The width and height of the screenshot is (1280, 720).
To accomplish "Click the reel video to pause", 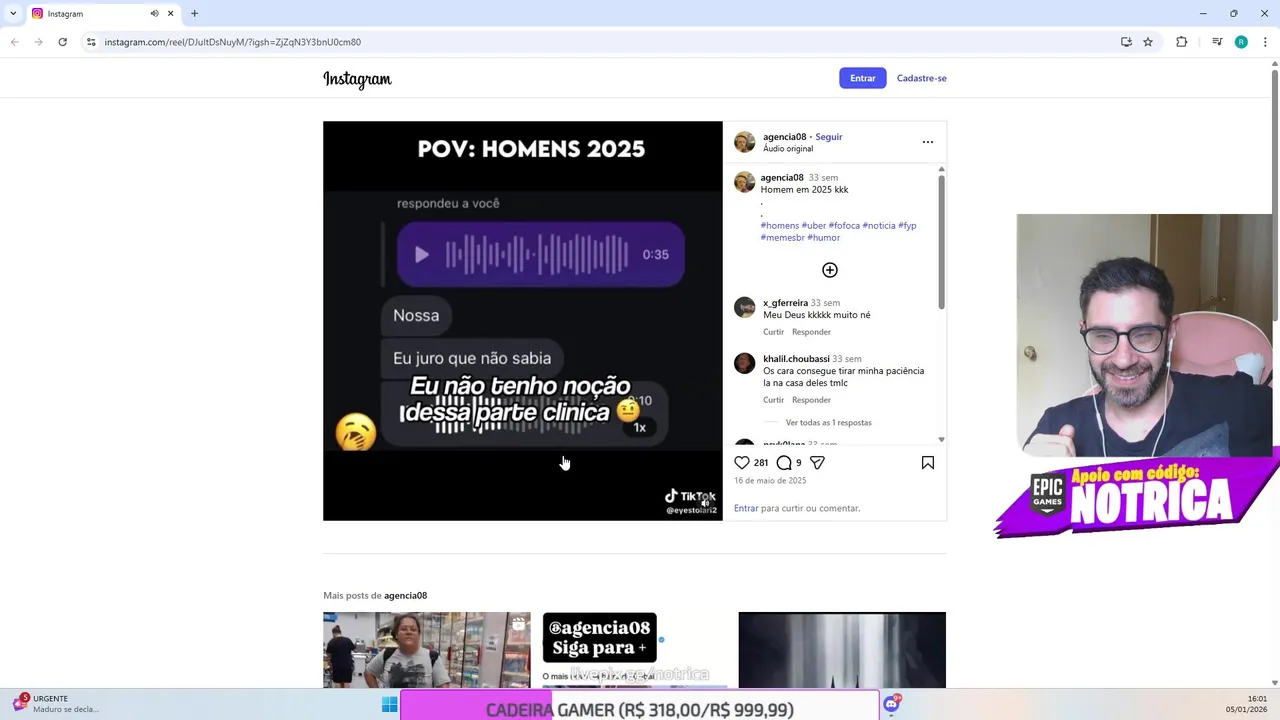I will click(522, 320).
